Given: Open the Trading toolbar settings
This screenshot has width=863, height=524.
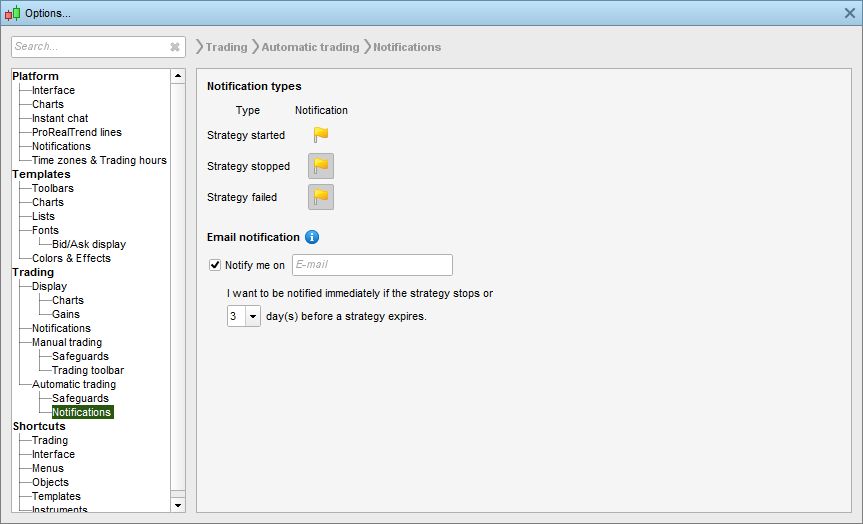Looking at the screenshot, I should [88, 370].
